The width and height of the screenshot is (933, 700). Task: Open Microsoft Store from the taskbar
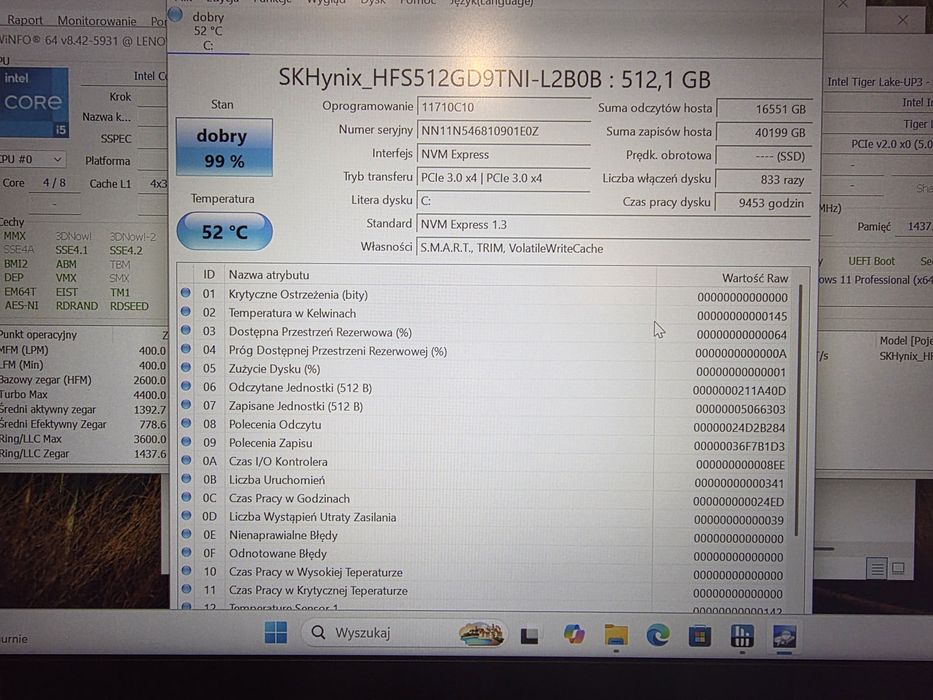[699, 635]
